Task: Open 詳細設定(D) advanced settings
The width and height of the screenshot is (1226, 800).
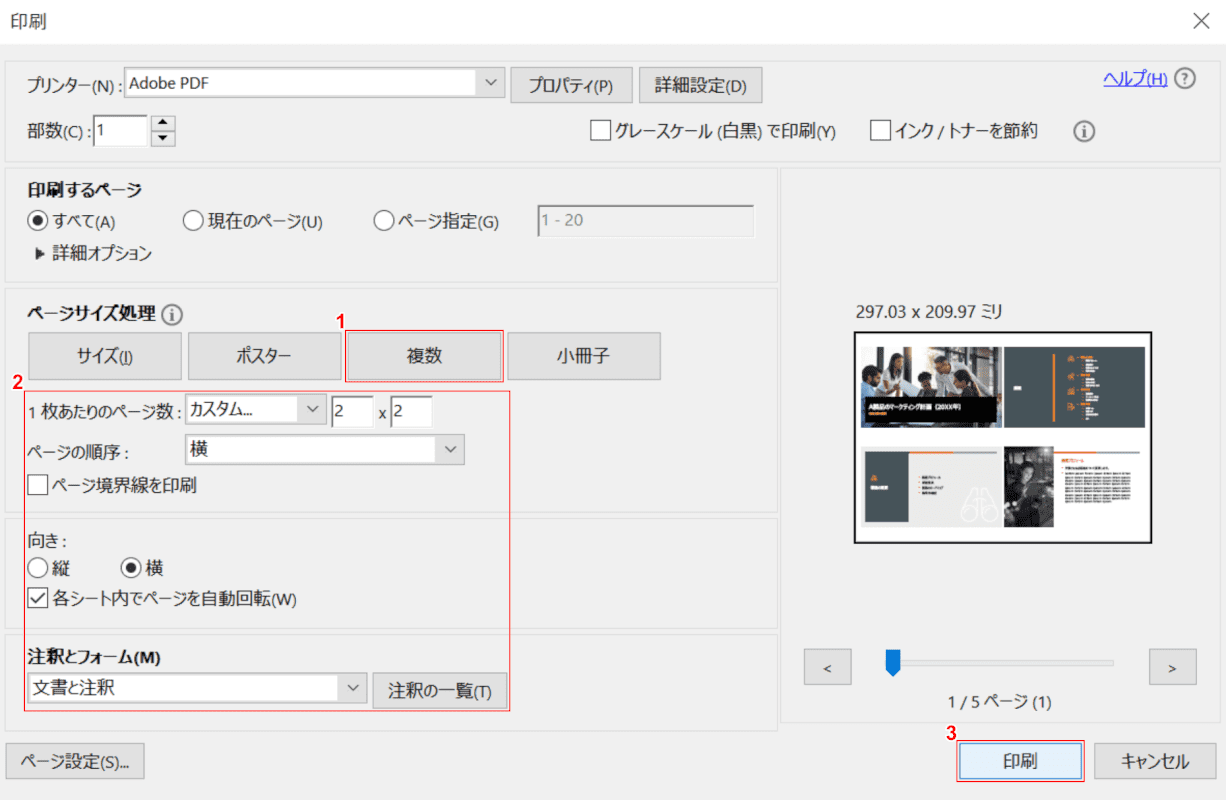Action: point(701,85)
